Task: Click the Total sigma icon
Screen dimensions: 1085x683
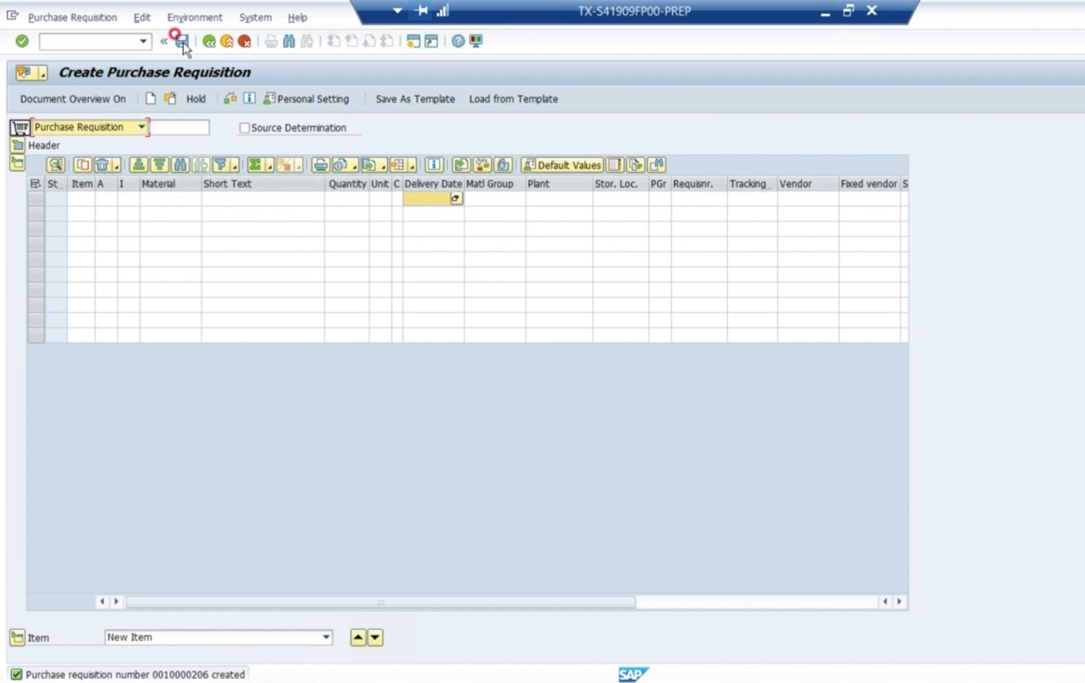Action: point(255,165)
